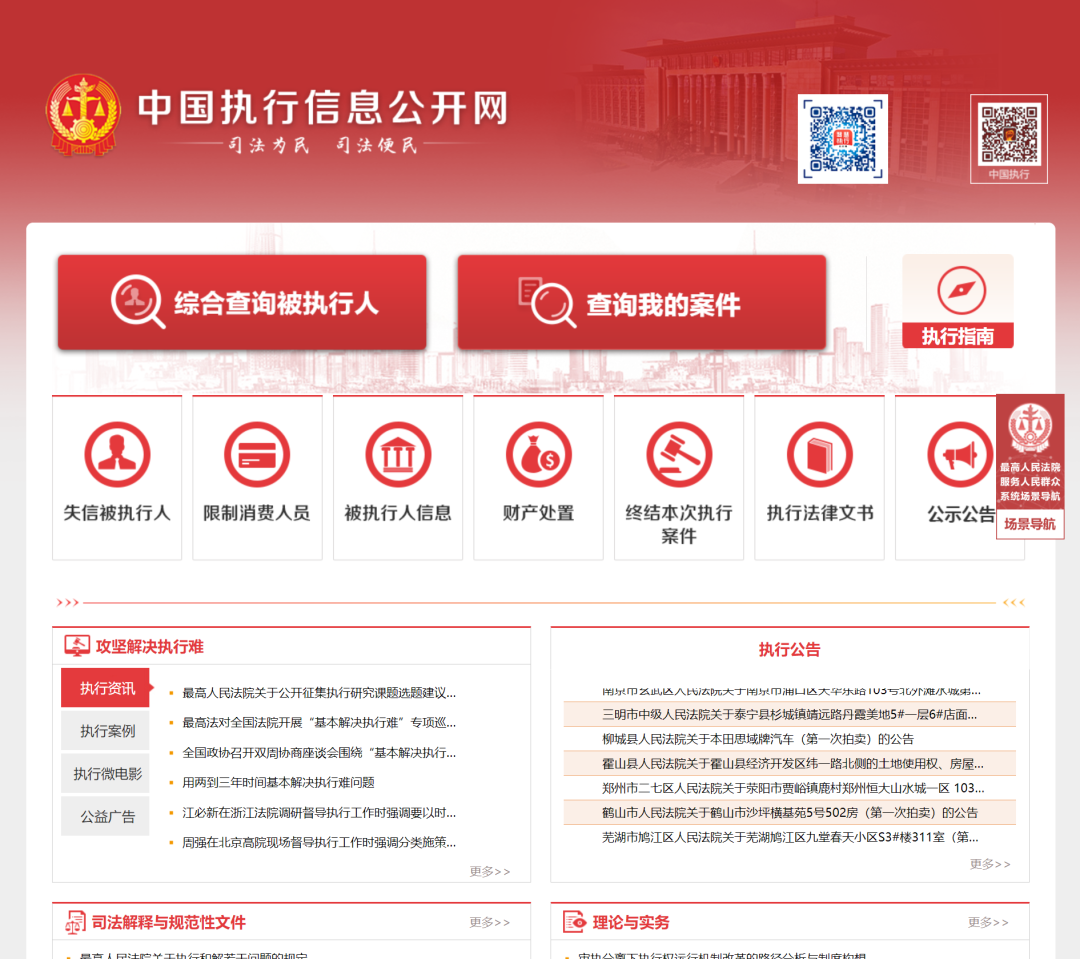Viewport: 1080px width, 959px height.
Task: Open article 江必新在浙江法院调研督导
Action: [319, 813]
